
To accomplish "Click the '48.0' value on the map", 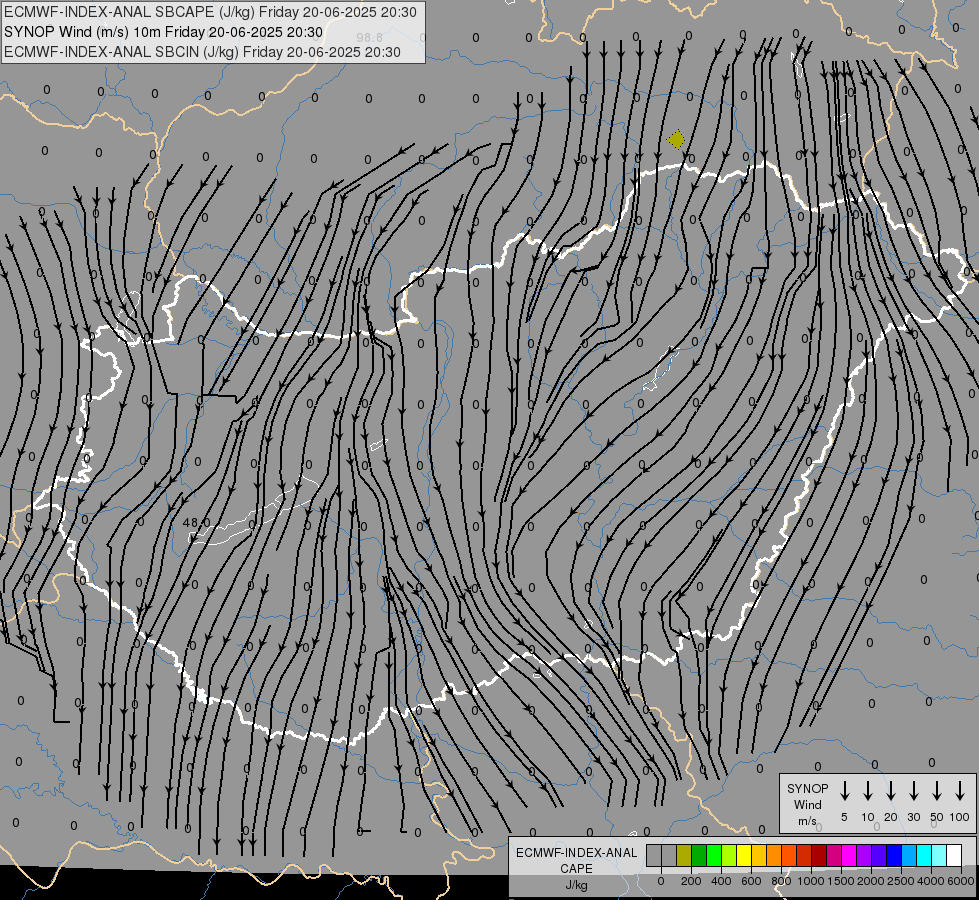I will [x=197, y=522].
